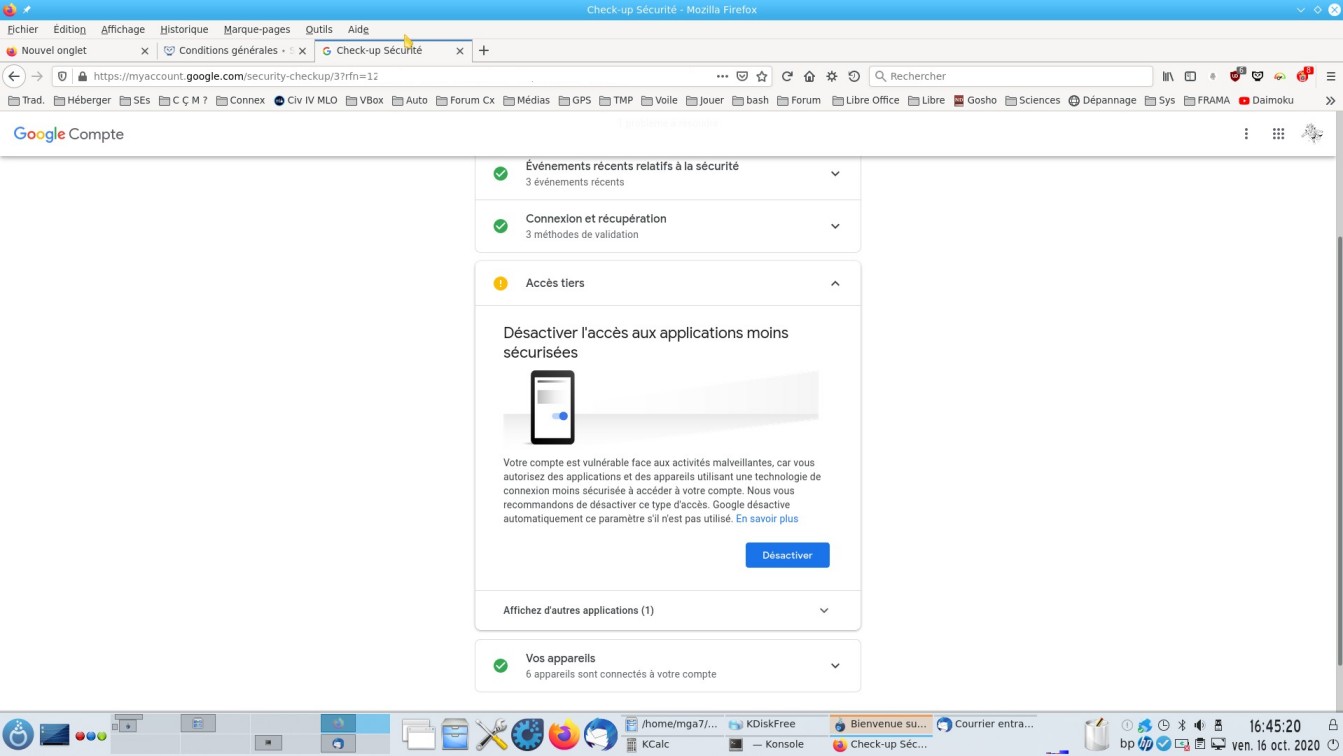Open the page actions three-dot menu
This screenshot has width=1343, height=756.
[x=722, y=76]
